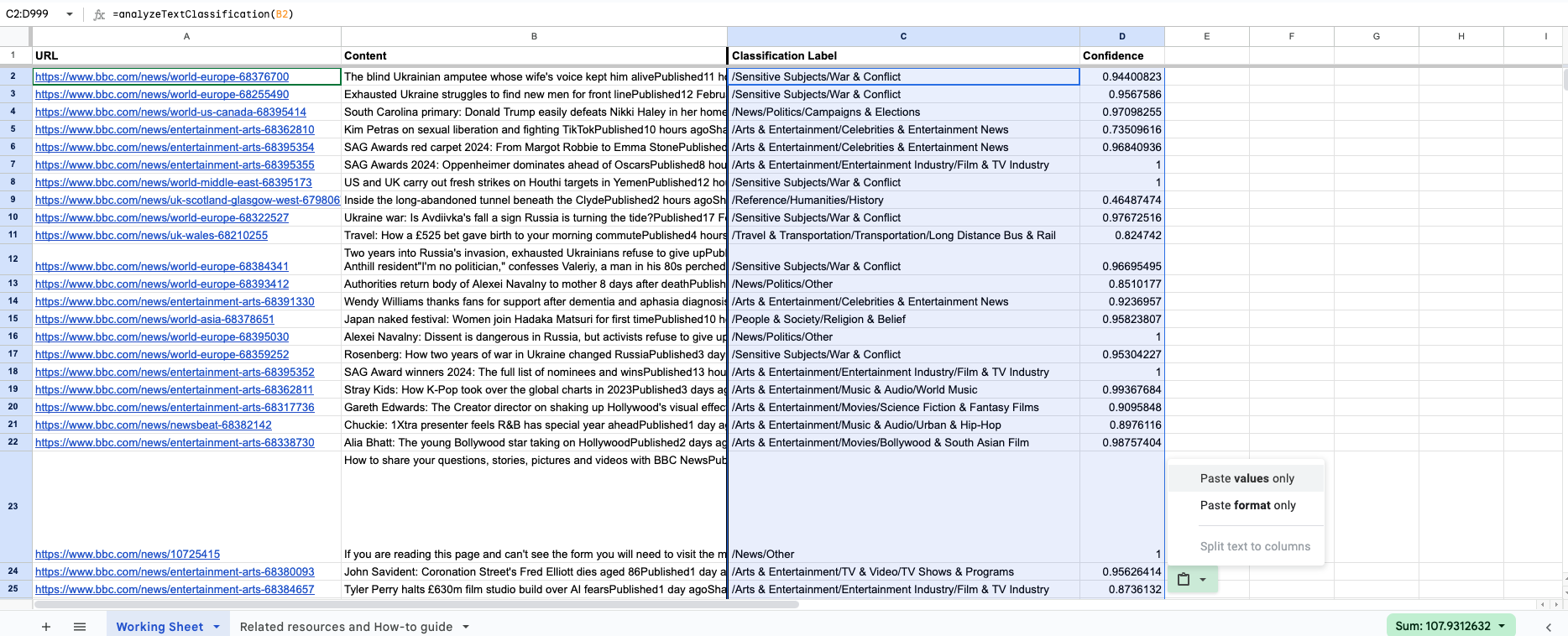Viewport: 1568px width, 636px height.
Task: Click cell with Long Distance Bus & Rail
Action: pyautogui.click(x=903, y=235)
